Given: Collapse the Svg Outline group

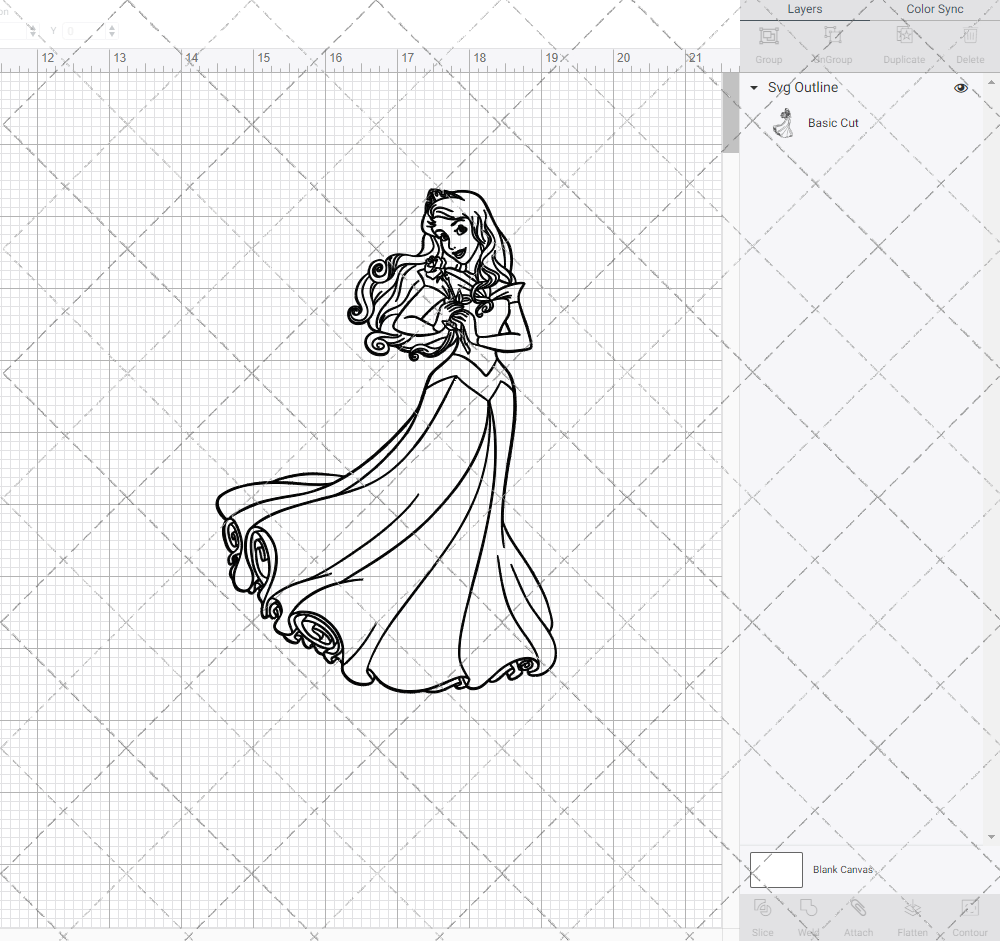Looking at the screenshot, I should coord(753,88).
